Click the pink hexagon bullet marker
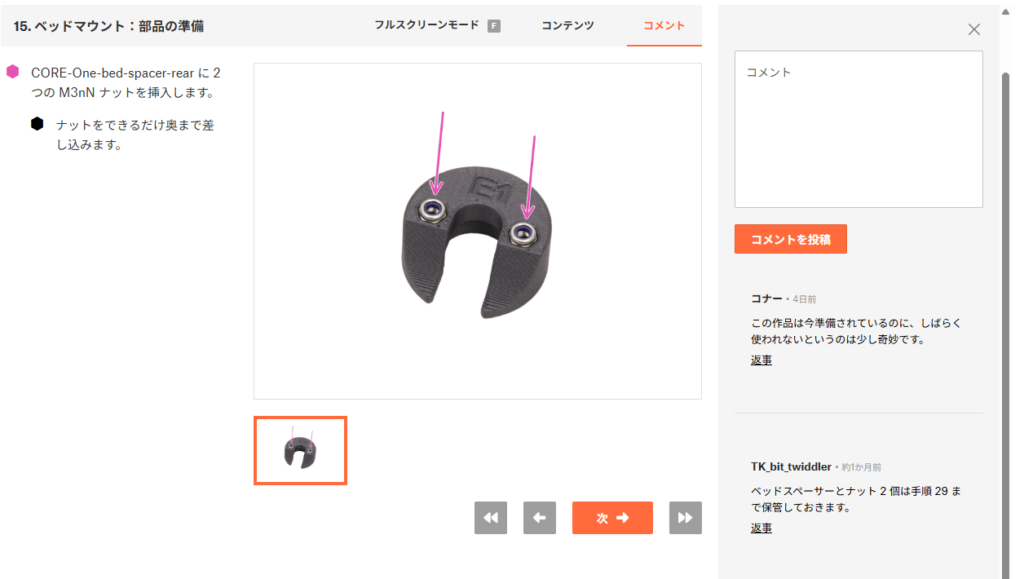 pyautogui.click(x=12, y=72)
